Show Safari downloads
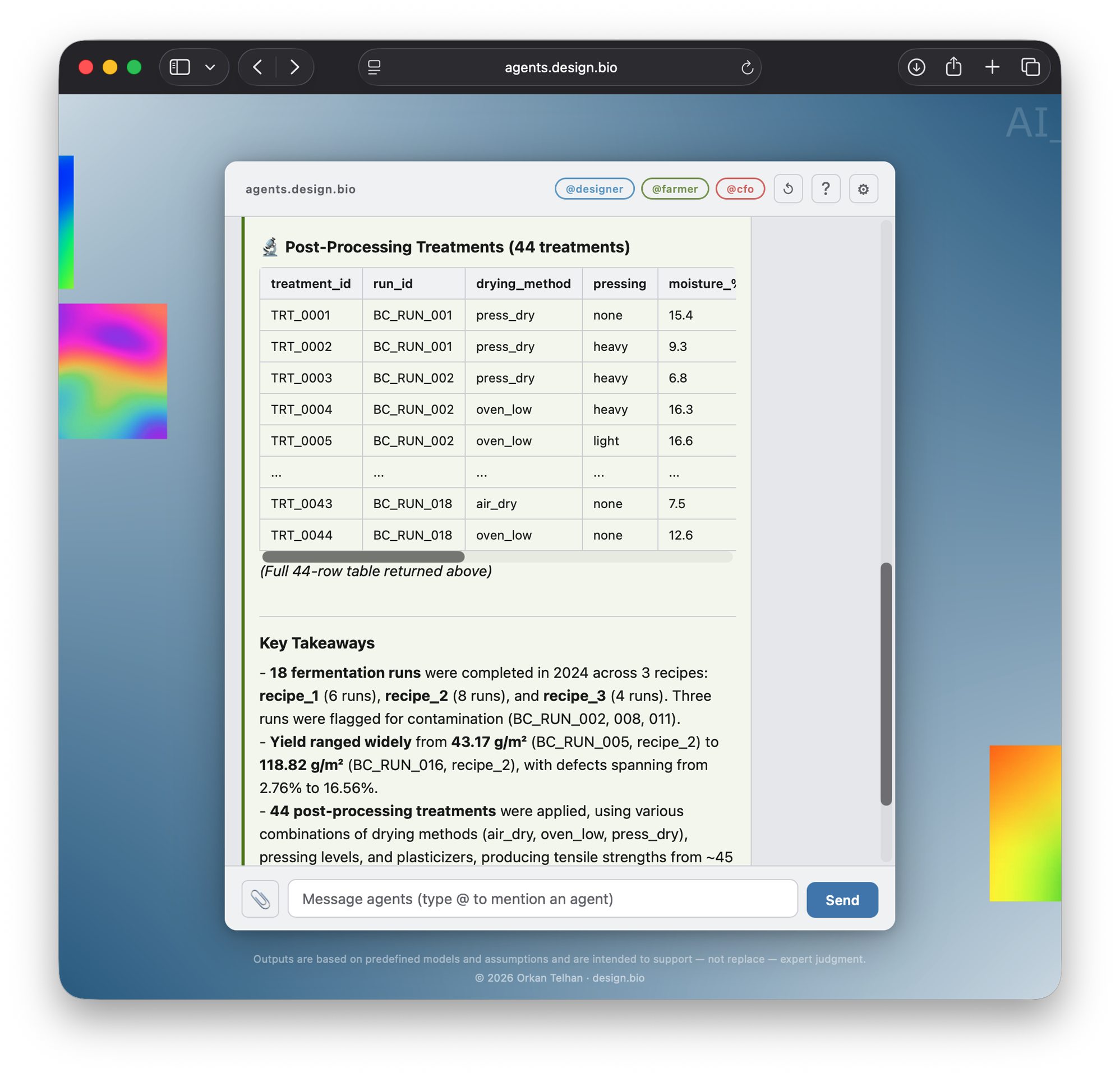The width and height of the screenshot is (1120, 1077). [x=916, y=67]
